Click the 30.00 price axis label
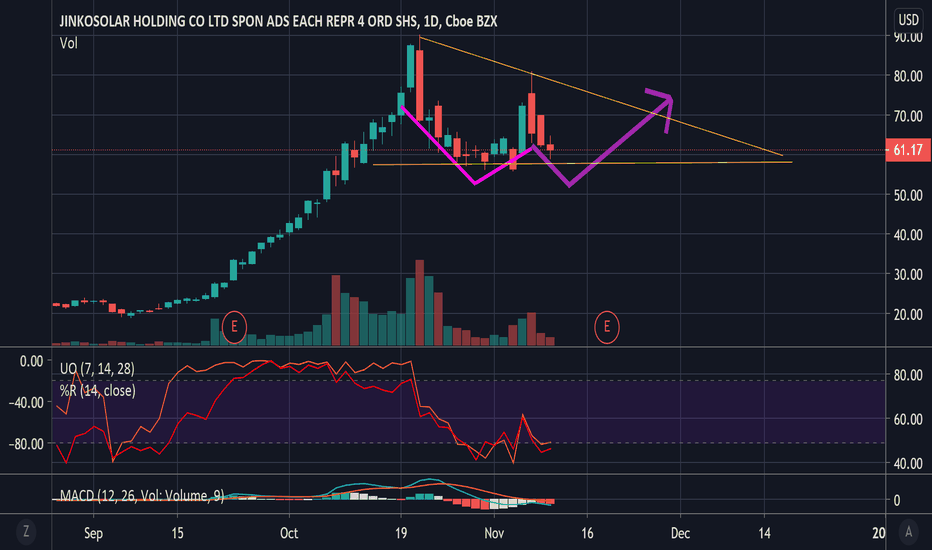Viewport: 932px width, 550px height. [x=908, y=275]
